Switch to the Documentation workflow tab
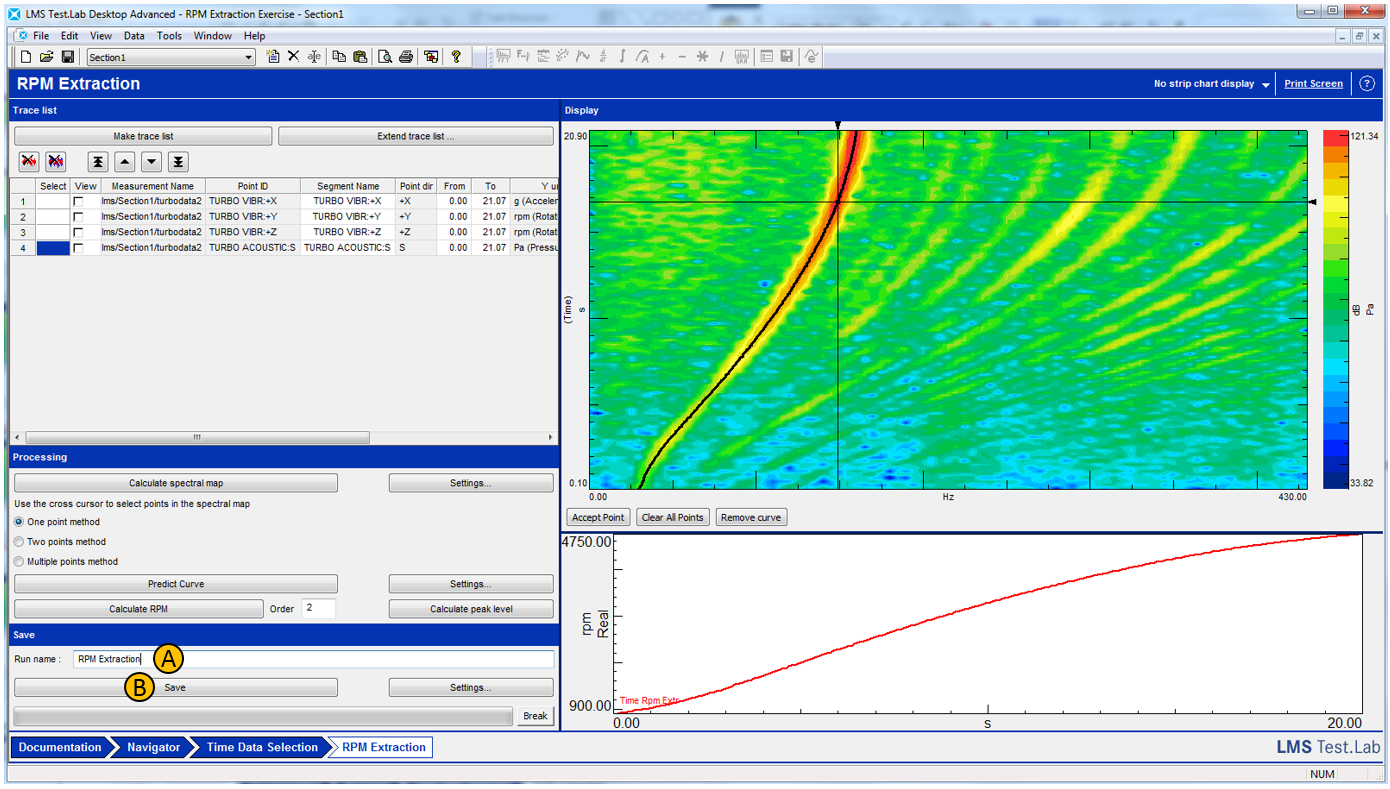Image resolution: width=1390 pixels, height=789 pixels. pyautogui.click(x=60, y=747)
